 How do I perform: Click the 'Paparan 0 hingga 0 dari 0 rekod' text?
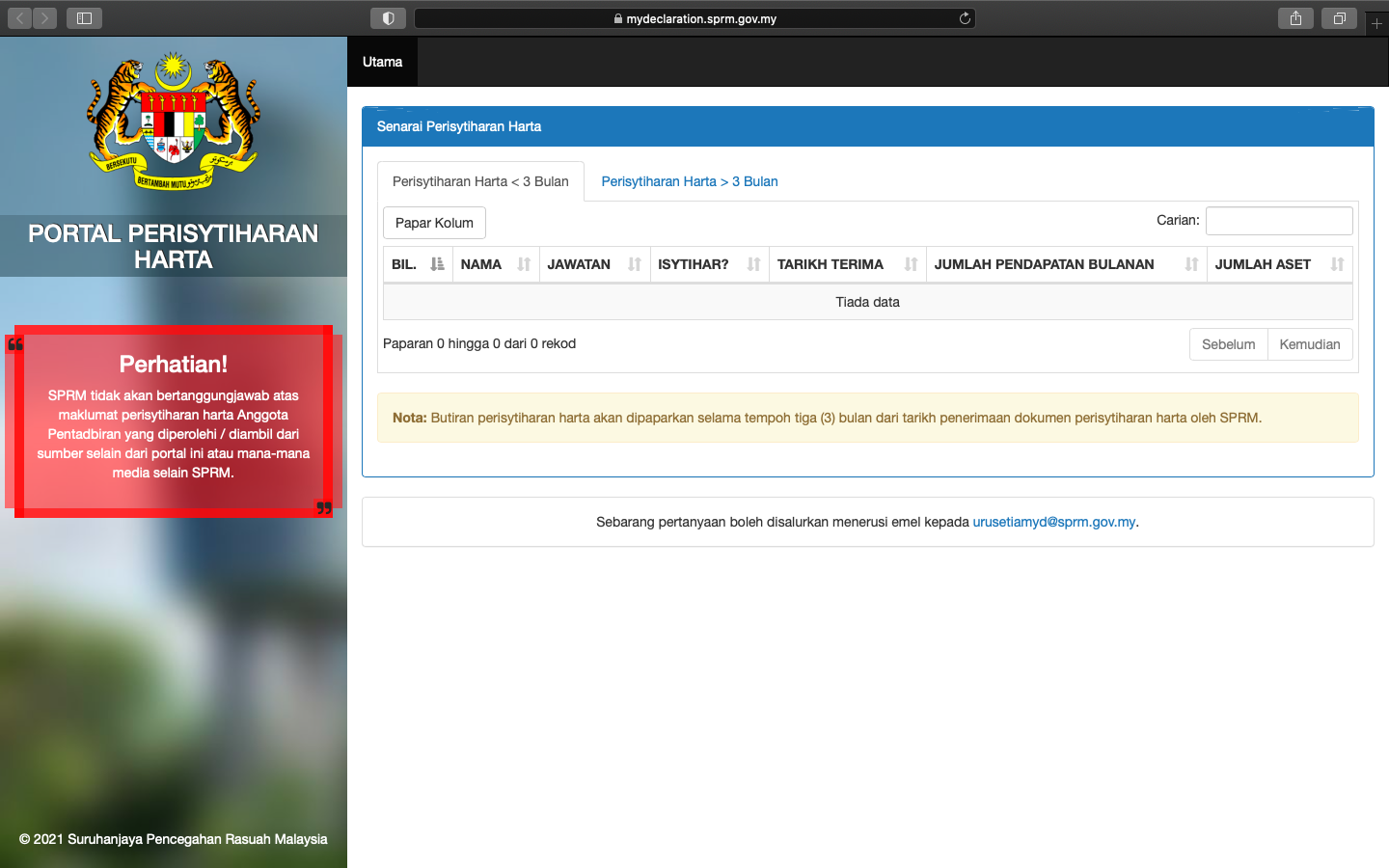click(x=479, y=343)
